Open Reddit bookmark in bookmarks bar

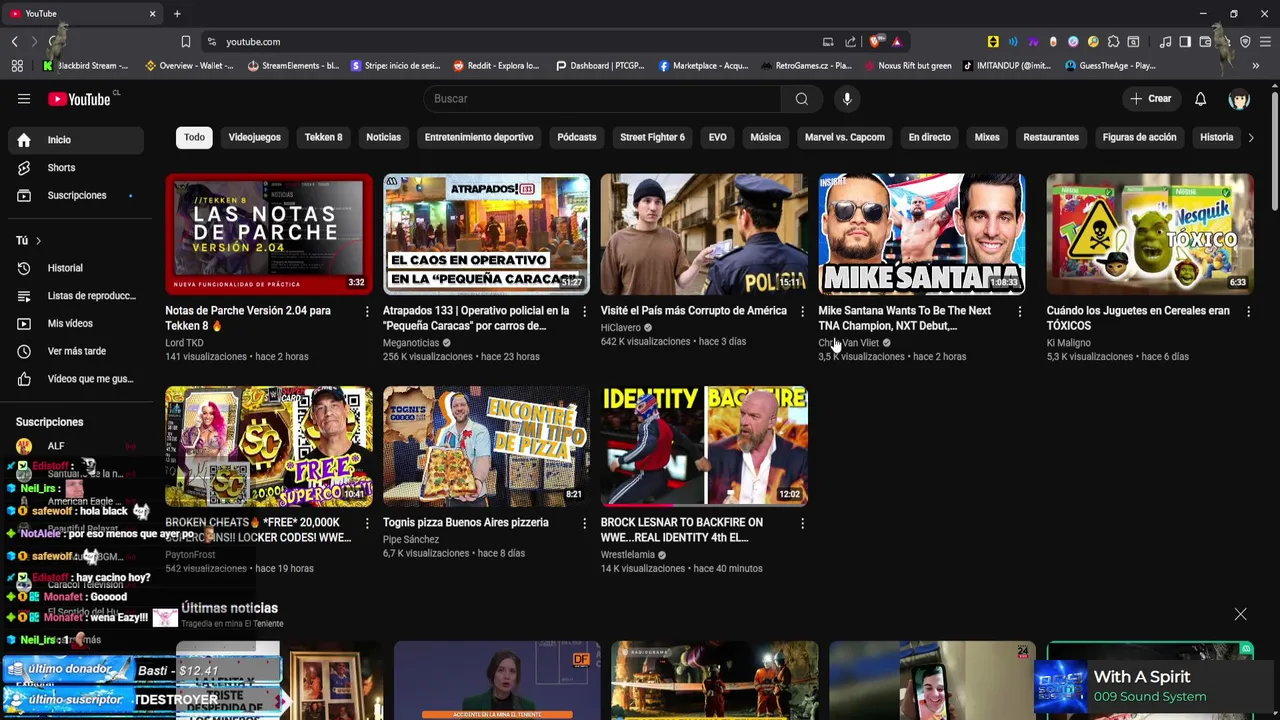pyautogui.click(x=496, y=66)
